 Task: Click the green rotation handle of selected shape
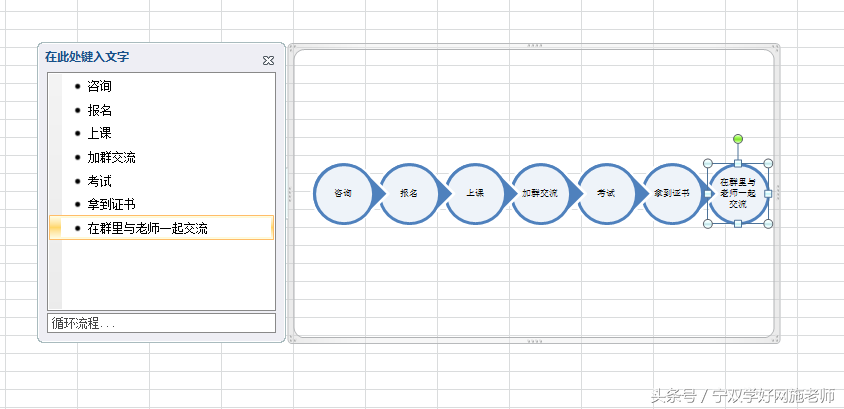[x=738, y=139]
